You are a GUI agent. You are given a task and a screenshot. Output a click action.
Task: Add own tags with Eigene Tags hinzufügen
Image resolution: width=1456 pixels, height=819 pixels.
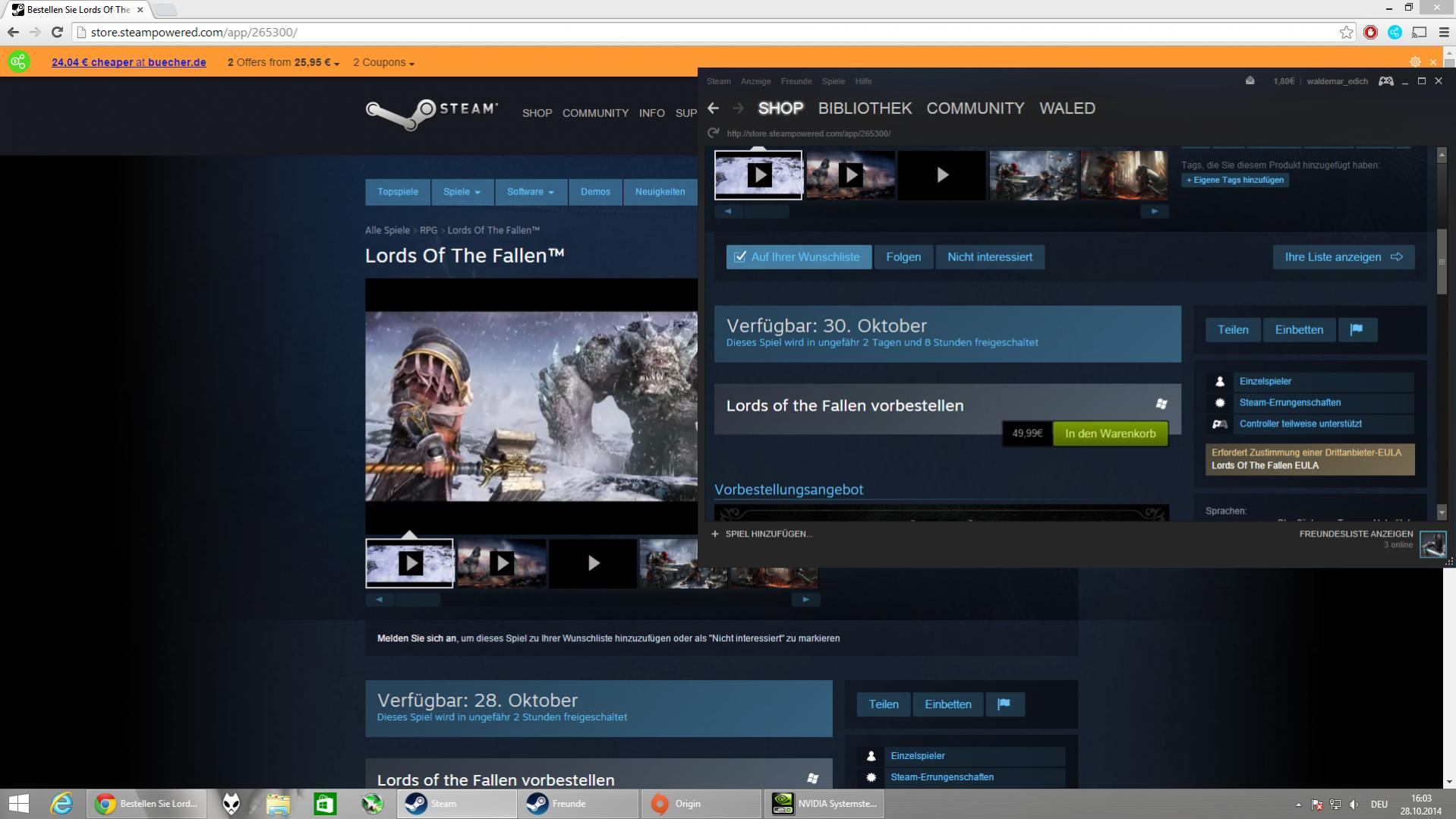[x=1235, y=181]
